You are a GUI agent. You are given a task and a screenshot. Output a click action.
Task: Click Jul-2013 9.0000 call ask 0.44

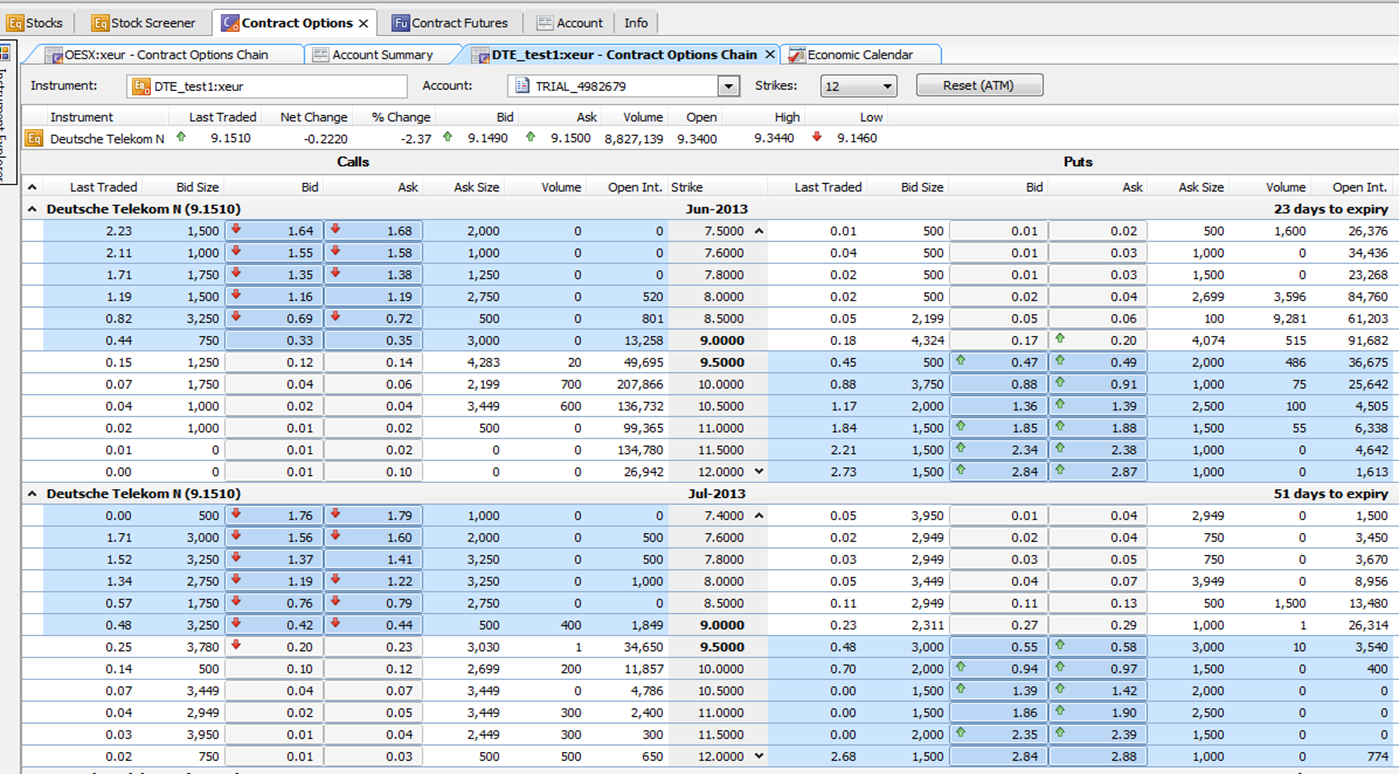[x=373, y=625]
